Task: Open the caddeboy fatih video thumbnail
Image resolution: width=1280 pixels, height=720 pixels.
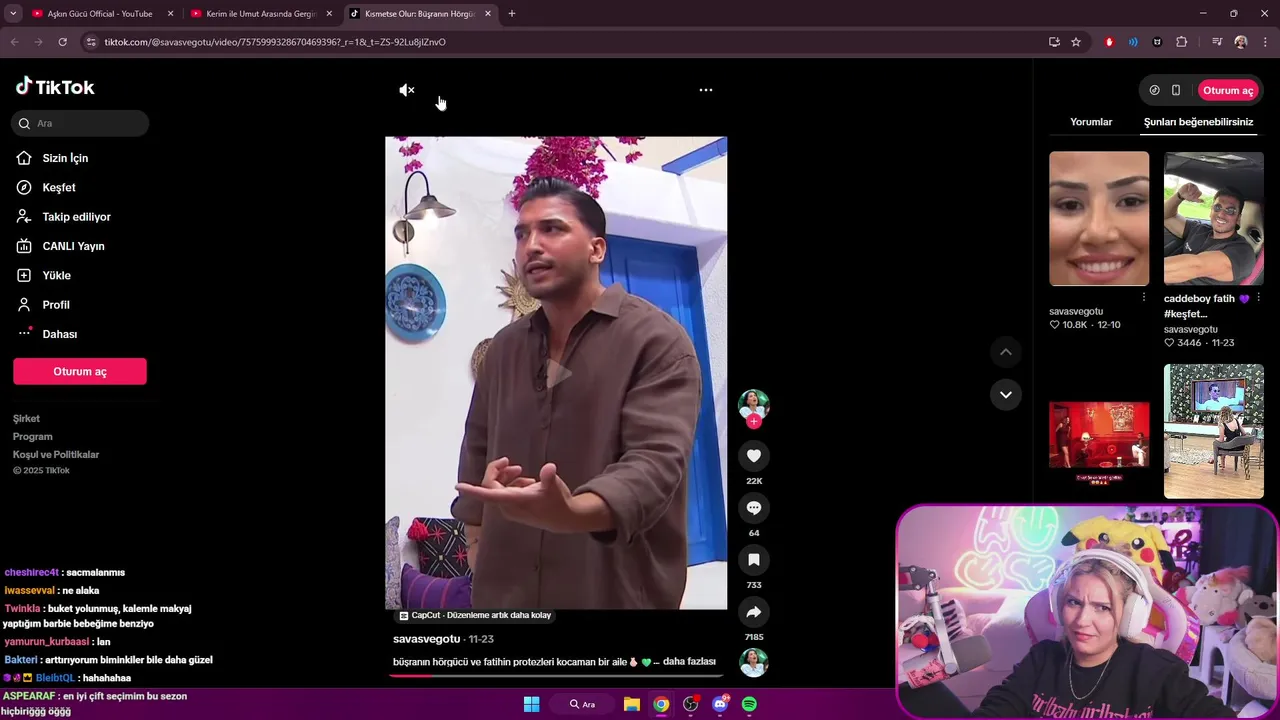Action: pyautogui.click(x=1214, y=219)
